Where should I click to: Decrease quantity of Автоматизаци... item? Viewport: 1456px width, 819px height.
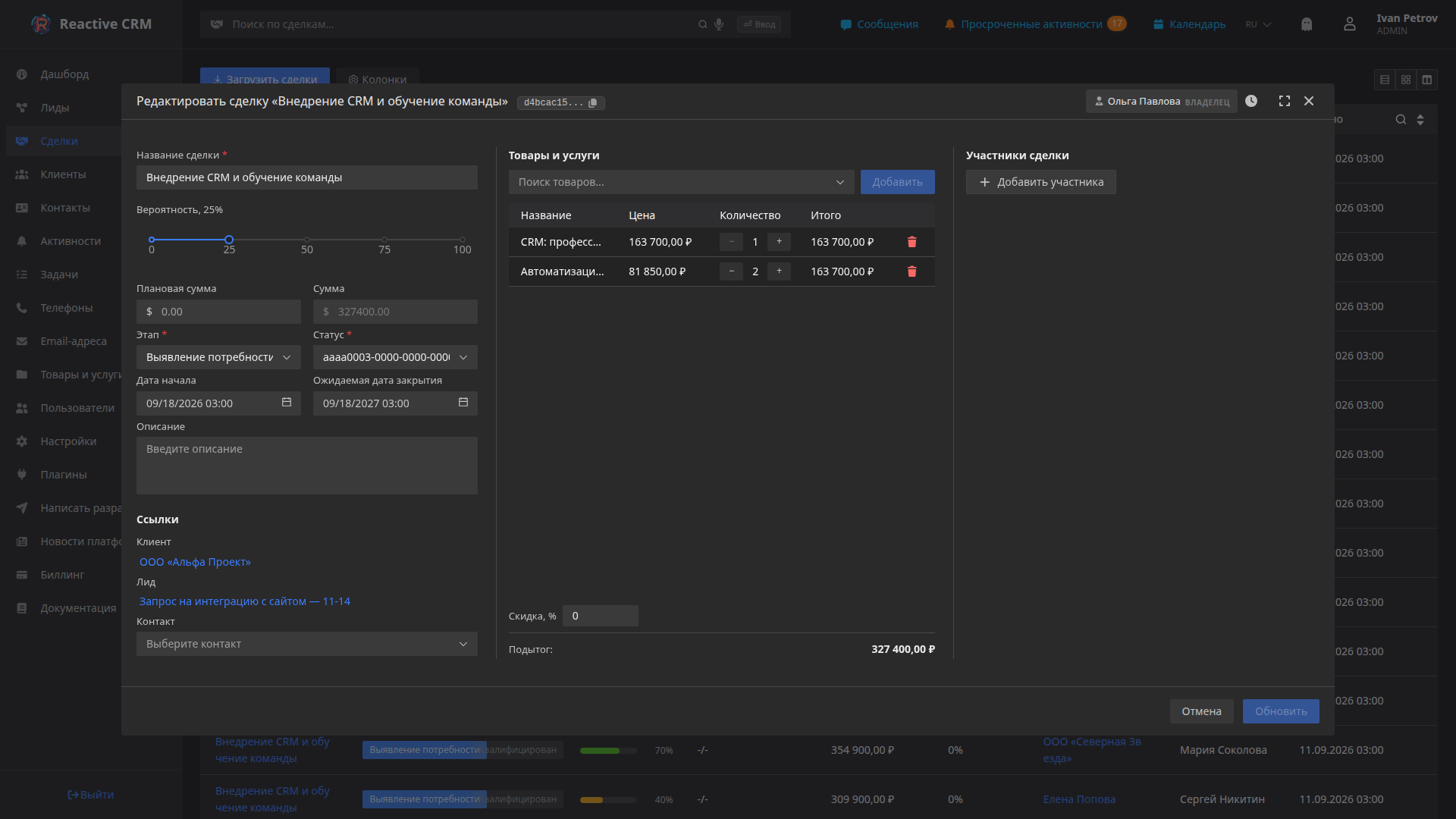731,271
